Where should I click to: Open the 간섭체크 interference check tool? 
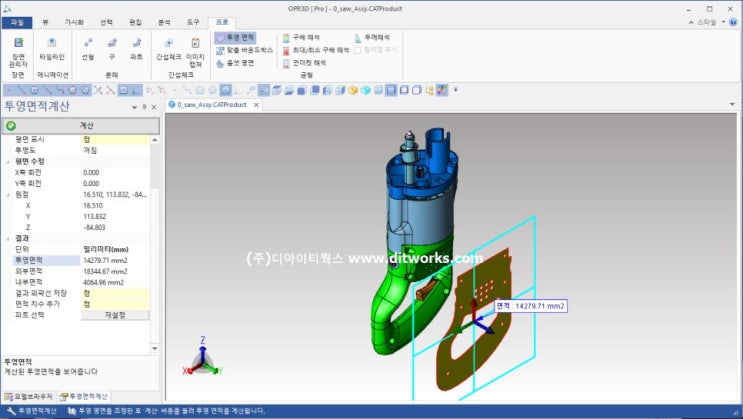click(x=169, y=49)
